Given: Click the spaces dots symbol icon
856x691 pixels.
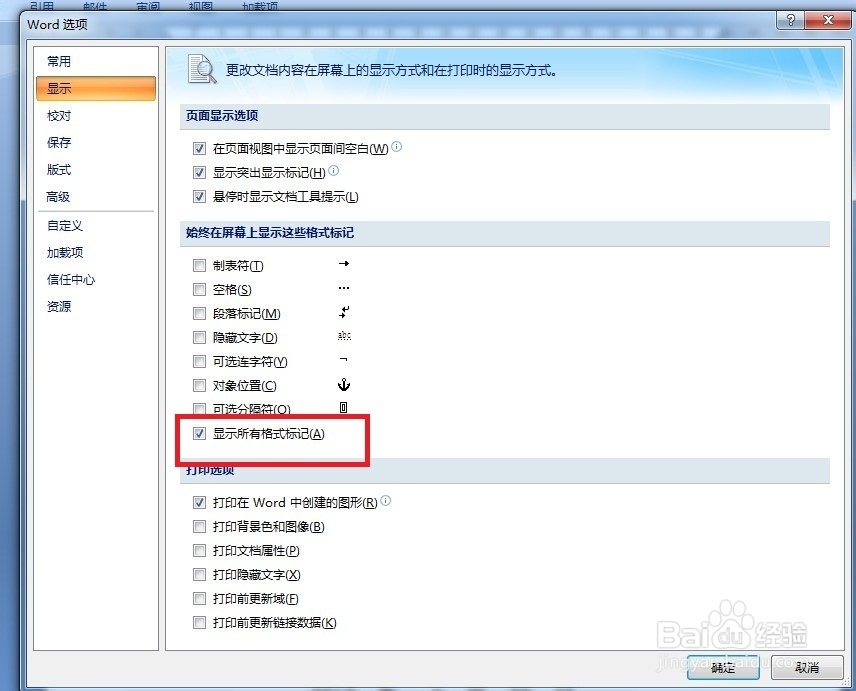Looking at the screenshot, I should pos(344,289).
